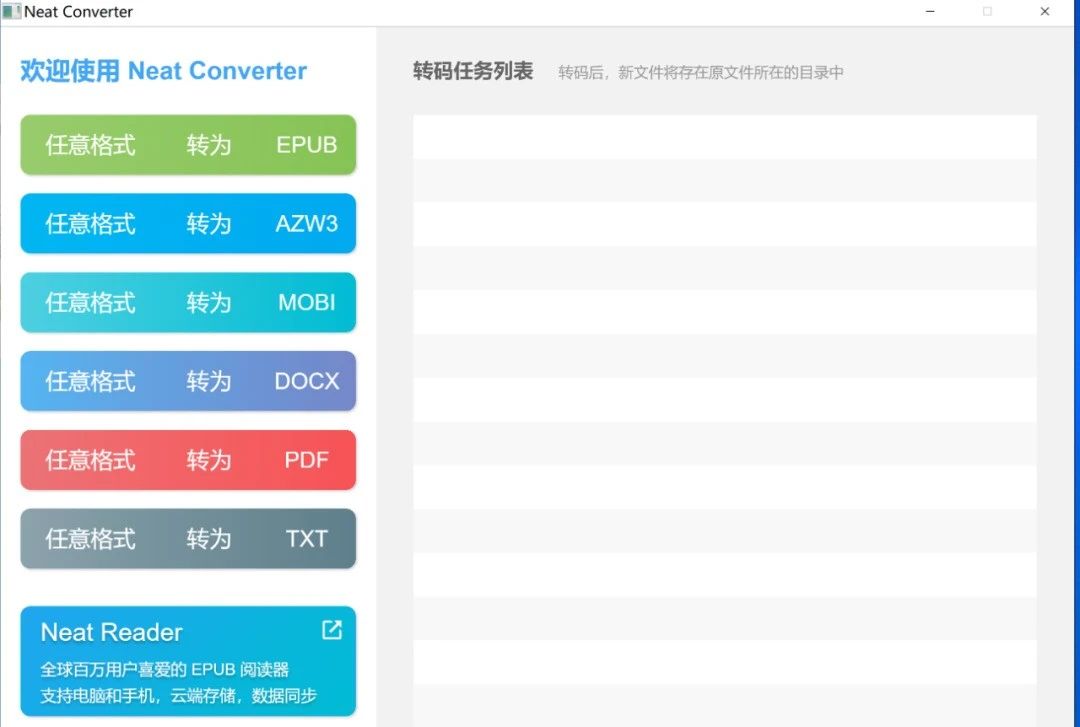Select the red PDF conversion button
Viewport: 1080px width, 727px height.
coord(188,460)
